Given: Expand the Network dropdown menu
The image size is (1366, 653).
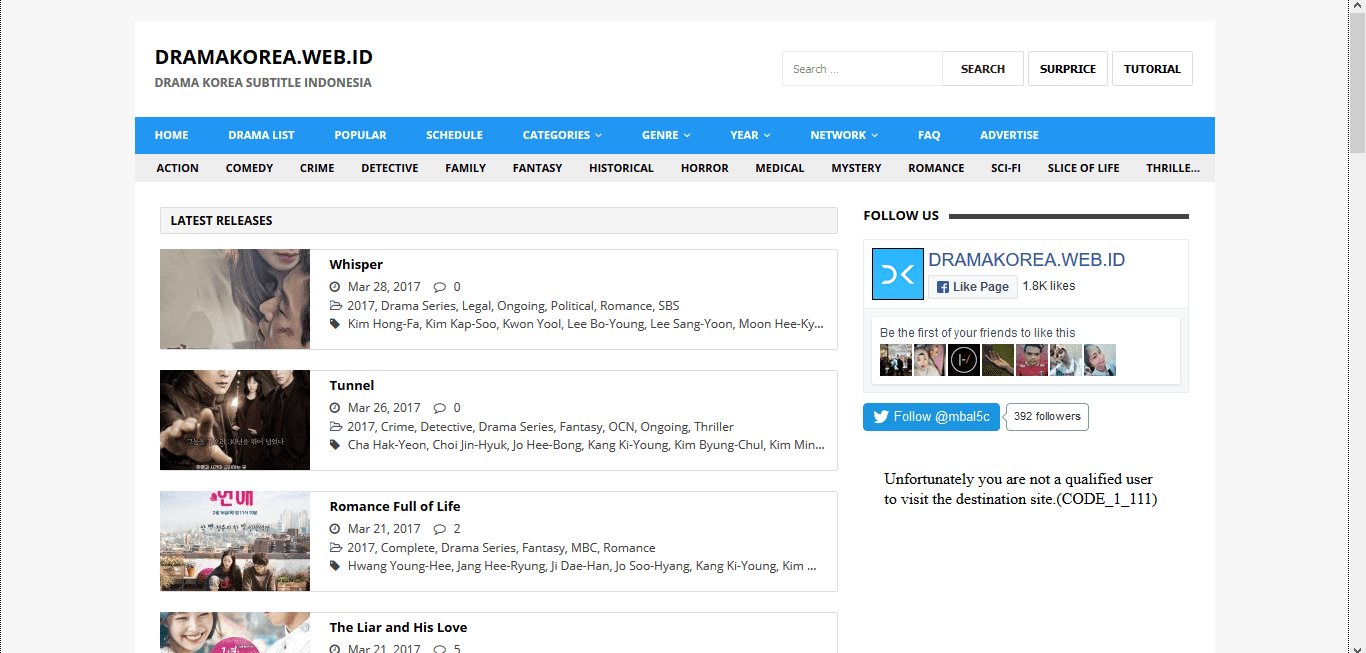Looking at the screenshot, I should point(844,135).
